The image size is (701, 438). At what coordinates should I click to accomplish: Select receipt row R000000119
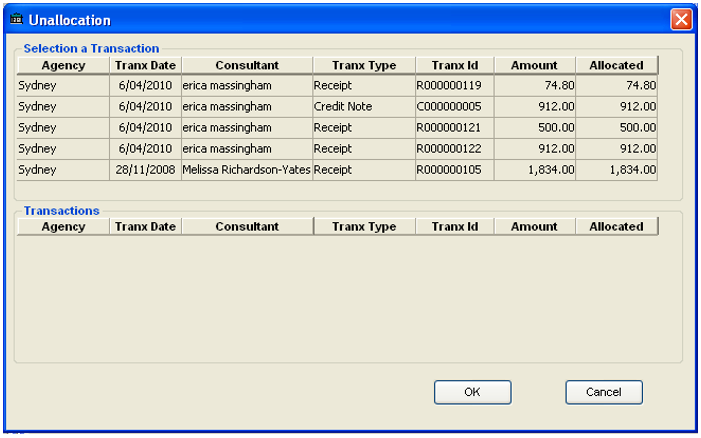337,85
